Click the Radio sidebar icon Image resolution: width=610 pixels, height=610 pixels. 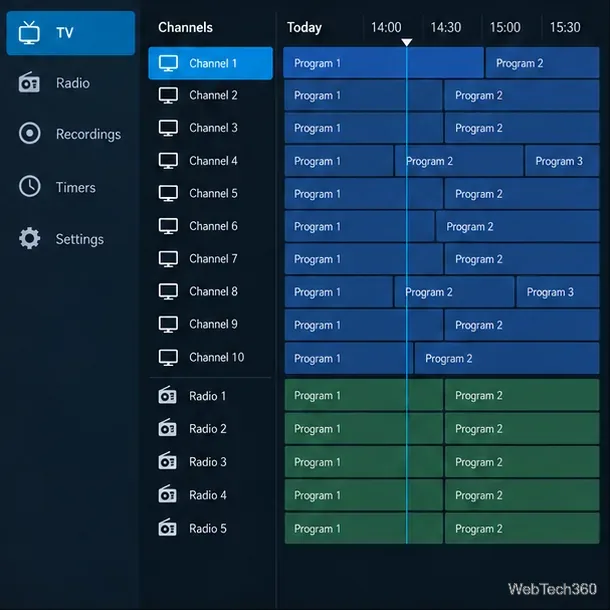29,82
